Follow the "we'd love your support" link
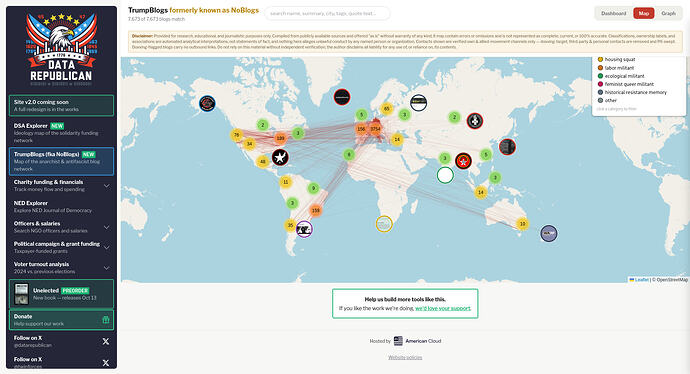Screen dimensions: 690x374 click(x=443, y=308)
